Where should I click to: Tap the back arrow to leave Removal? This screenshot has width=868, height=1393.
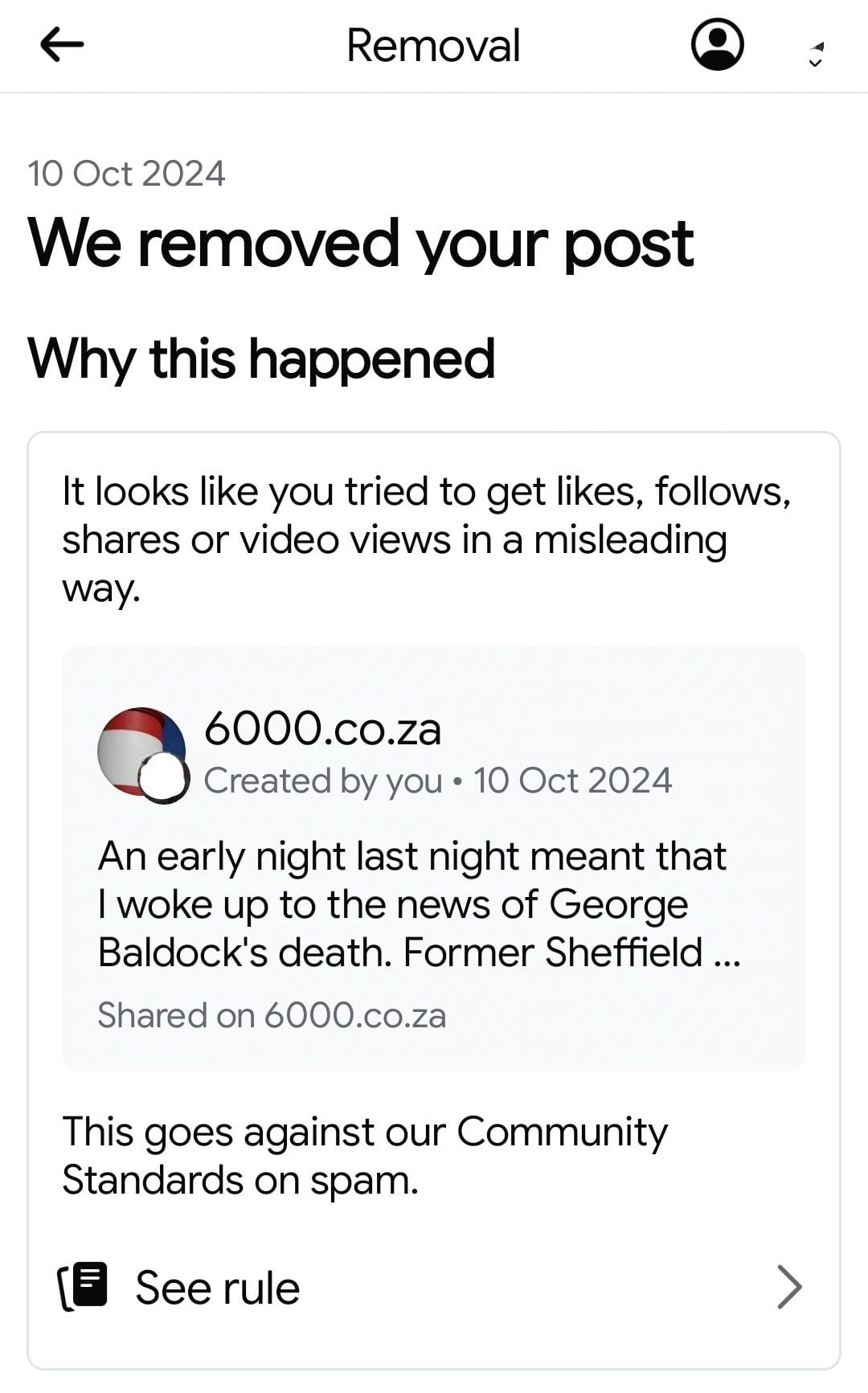62,45
